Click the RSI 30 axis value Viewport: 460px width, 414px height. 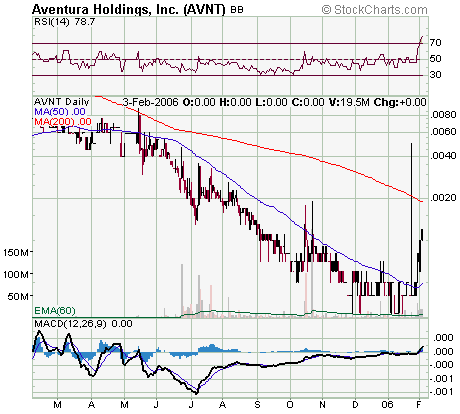436,74
